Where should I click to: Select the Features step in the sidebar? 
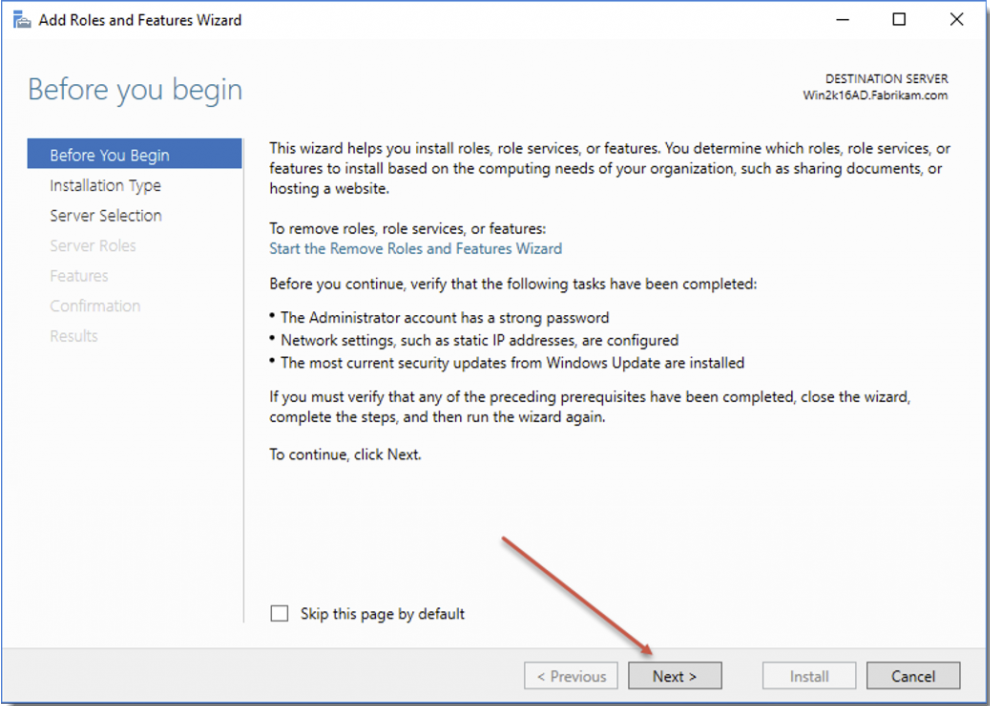pyautogui.click(x=79, y=276)
